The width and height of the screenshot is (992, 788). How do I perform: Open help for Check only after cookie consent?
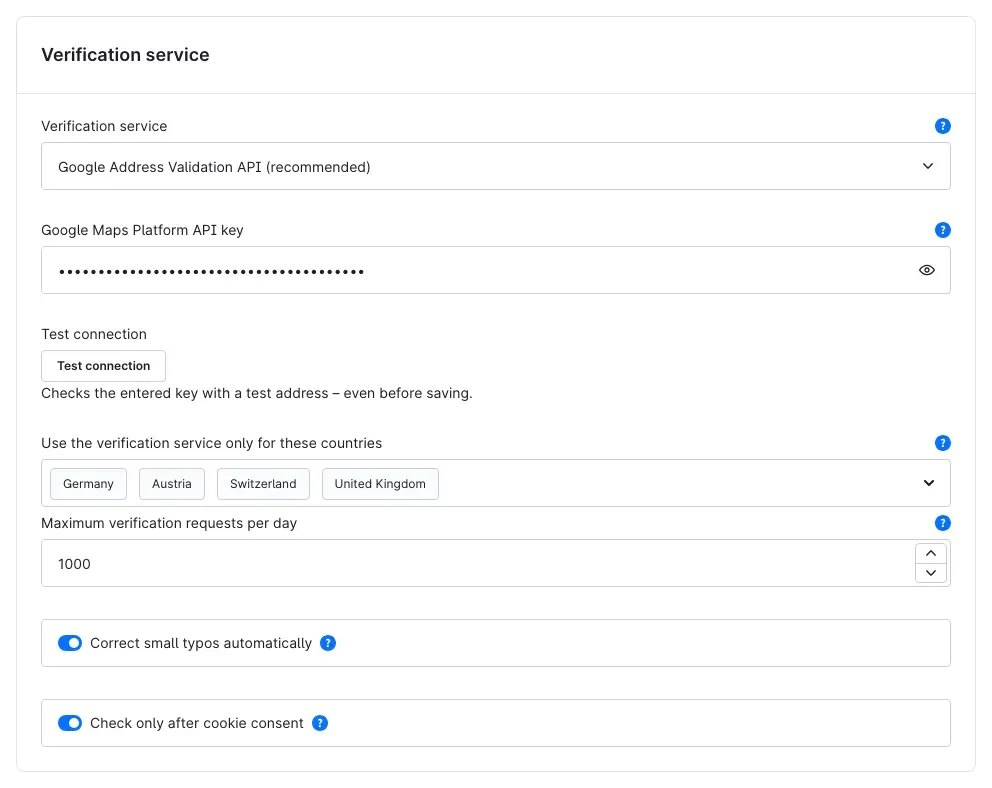point(320,723)
